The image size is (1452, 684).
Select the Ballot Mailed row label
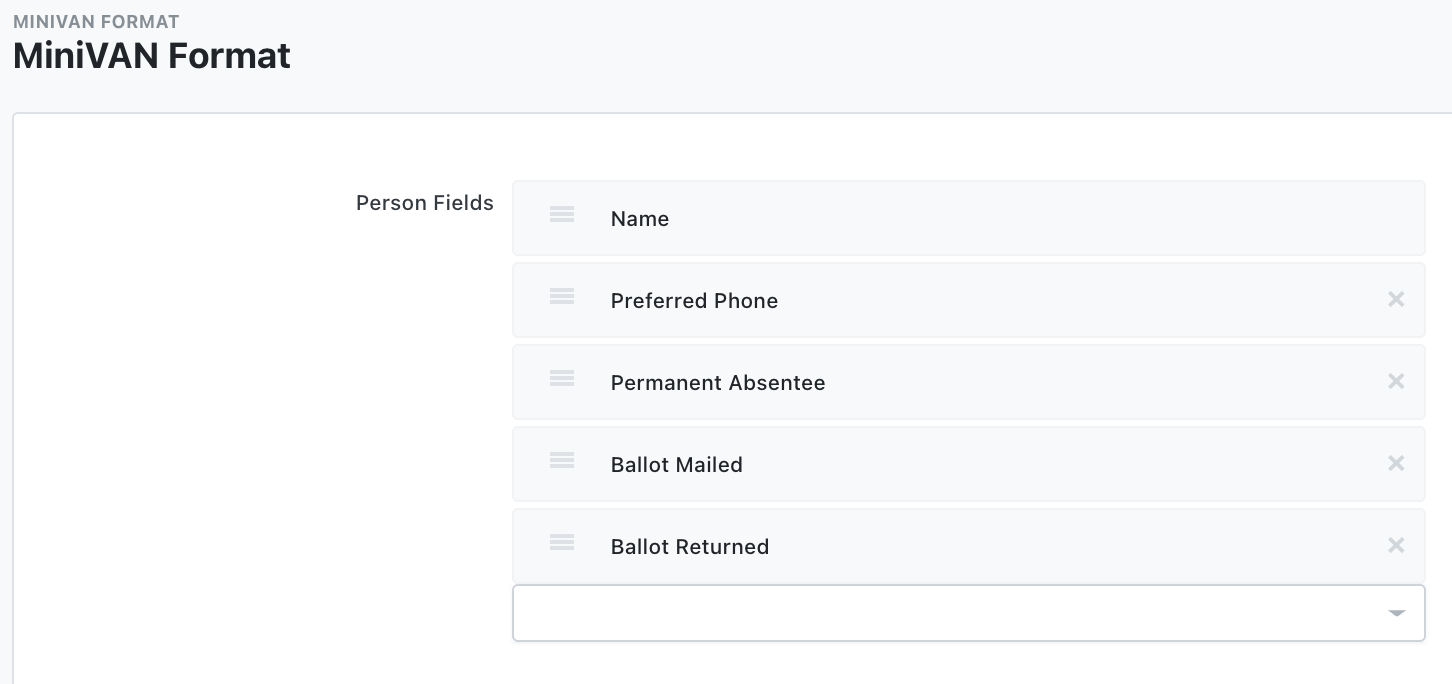pyautogui.click(x=676, y=465)
